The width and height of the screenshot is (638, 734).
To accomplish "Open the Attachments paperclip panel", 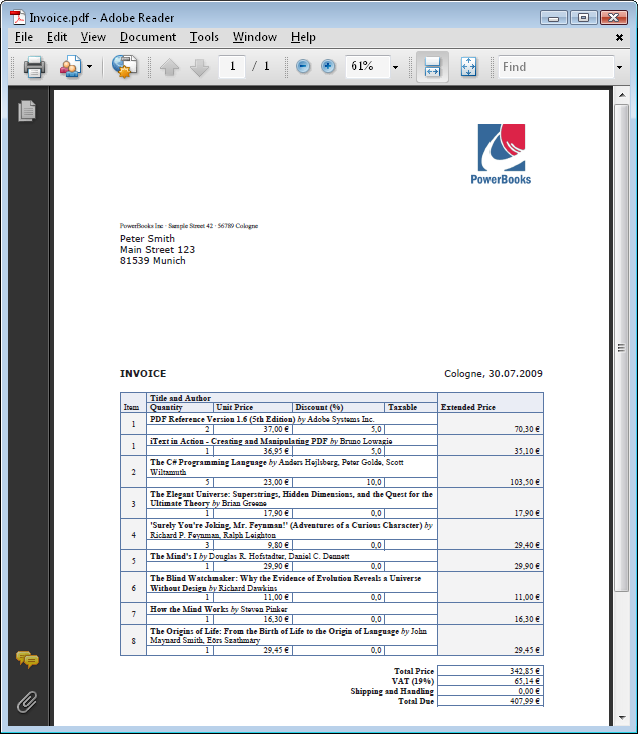I will click(x=27, y=701).
